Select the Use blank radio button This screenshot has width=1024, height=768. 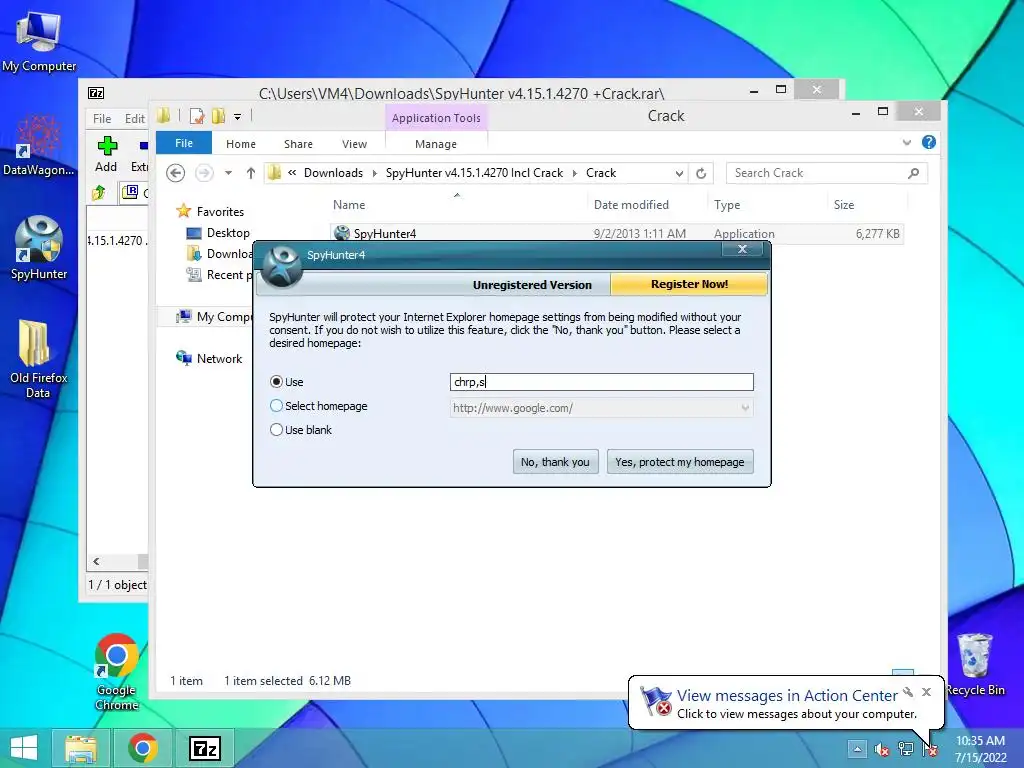click(276, 430)
